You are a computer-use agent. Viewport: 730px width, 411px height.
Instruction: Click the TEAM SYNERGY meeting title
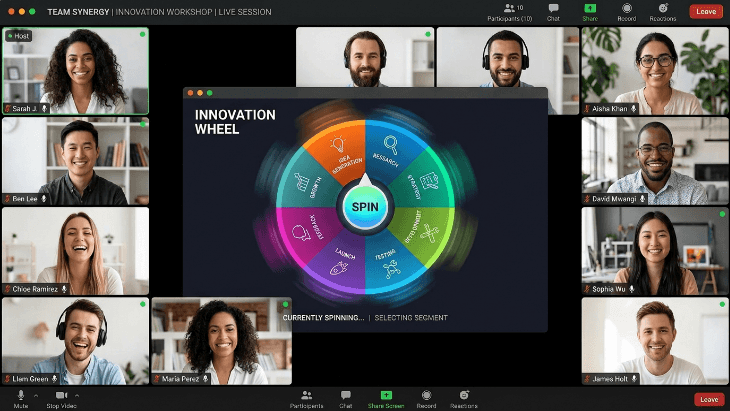point(78,12)
